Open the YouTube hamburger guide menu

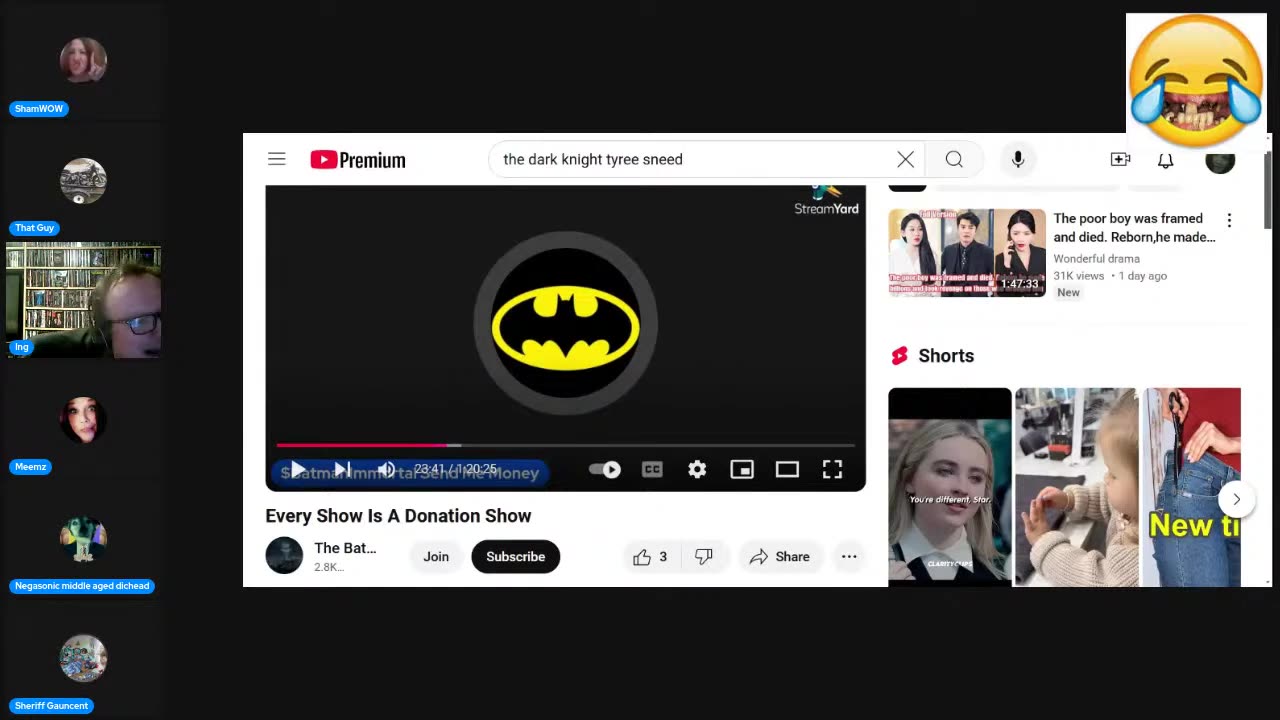click(x=277, y=159)
